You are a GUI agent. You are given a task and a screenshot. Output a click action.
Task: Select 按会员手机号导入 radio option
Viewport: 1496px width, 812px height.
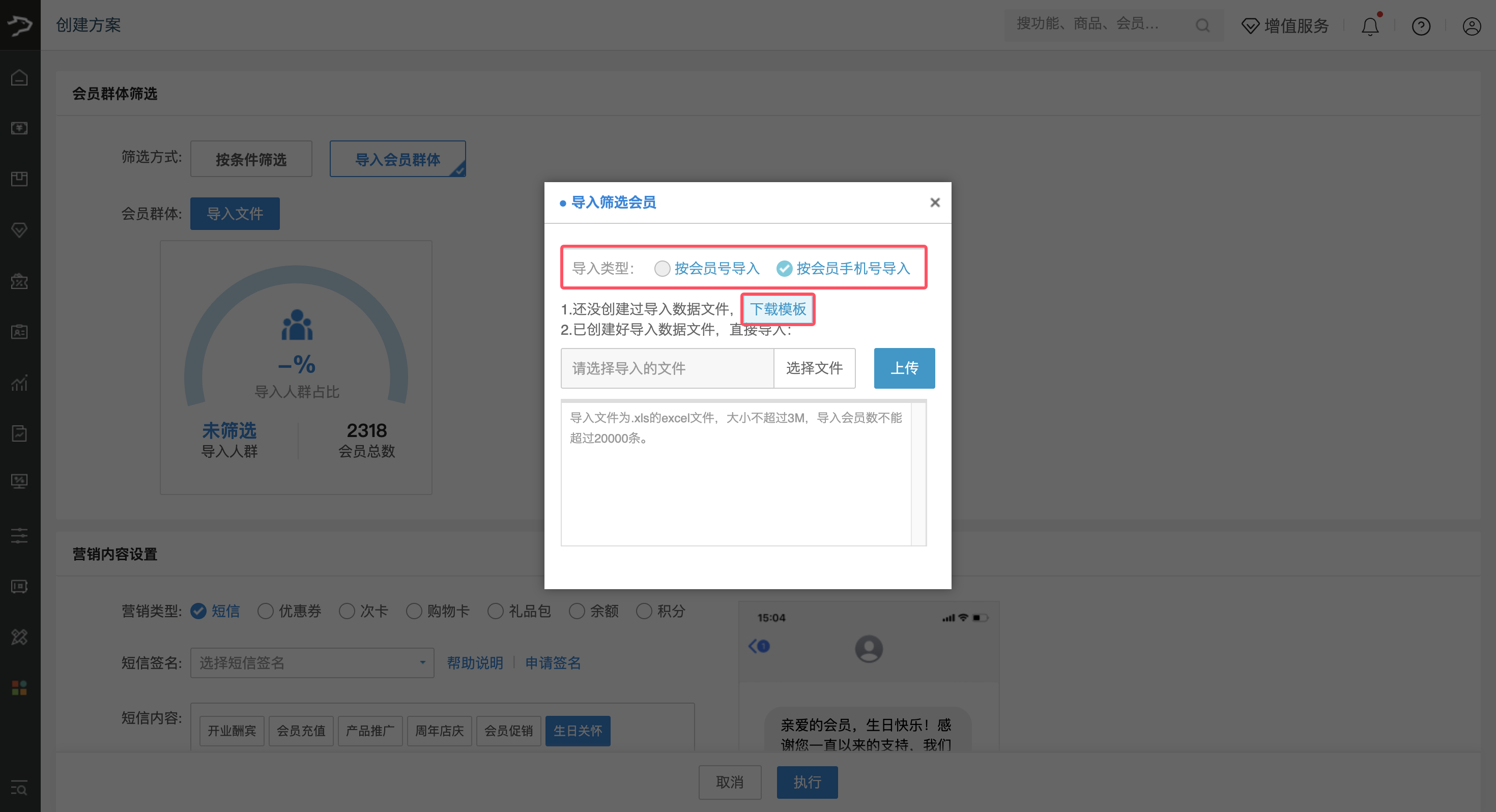(x=784, y=268)
